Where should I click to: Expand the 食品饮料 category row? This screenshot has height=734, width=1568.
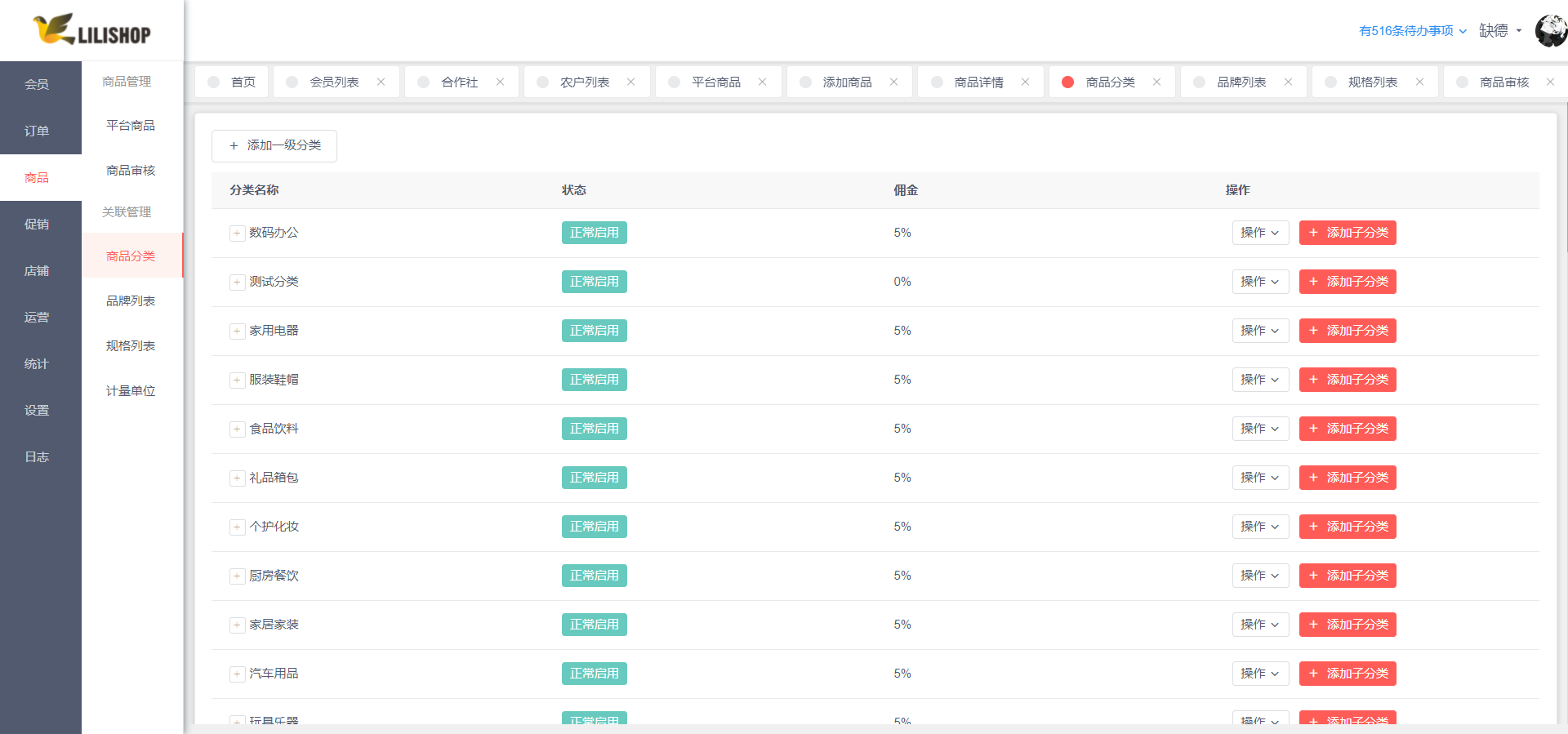pyautogui.click(x=237, y=429)
